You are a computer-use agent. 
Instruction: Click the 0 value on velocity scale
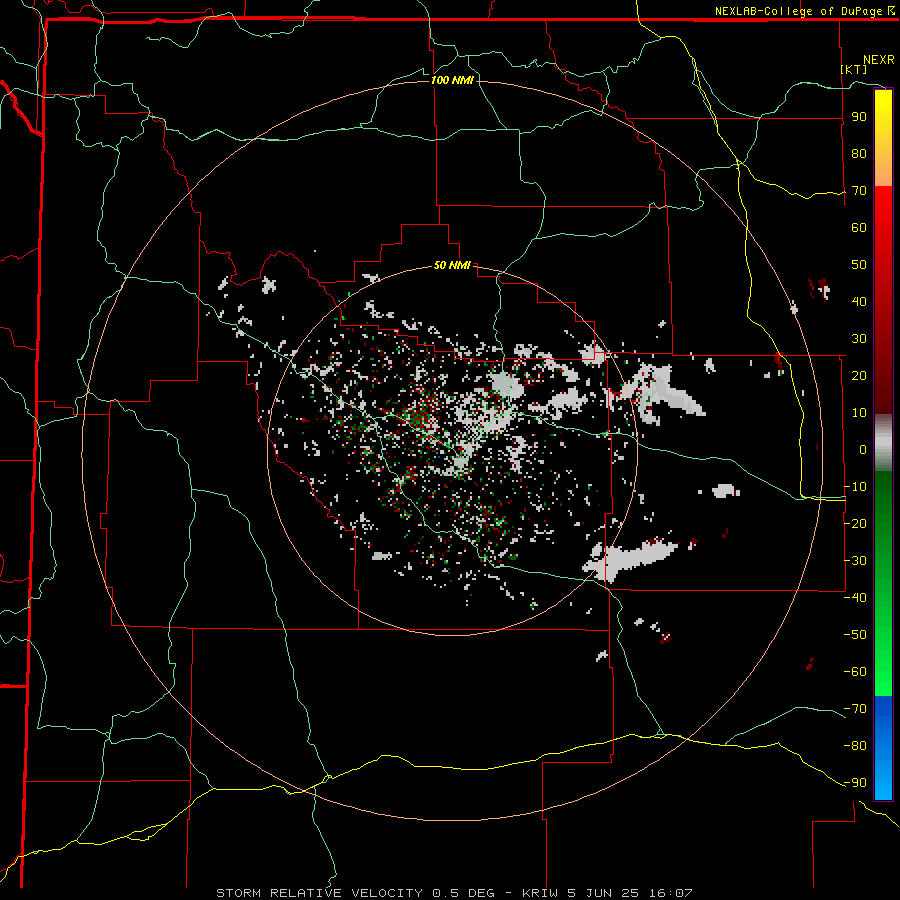tap(863, 449)
